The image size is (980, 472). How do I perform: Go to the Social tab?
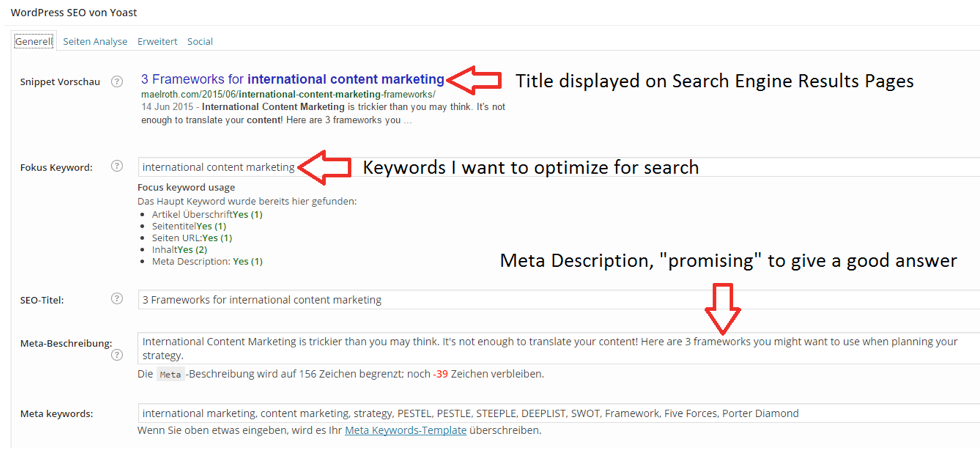[200, 42]
